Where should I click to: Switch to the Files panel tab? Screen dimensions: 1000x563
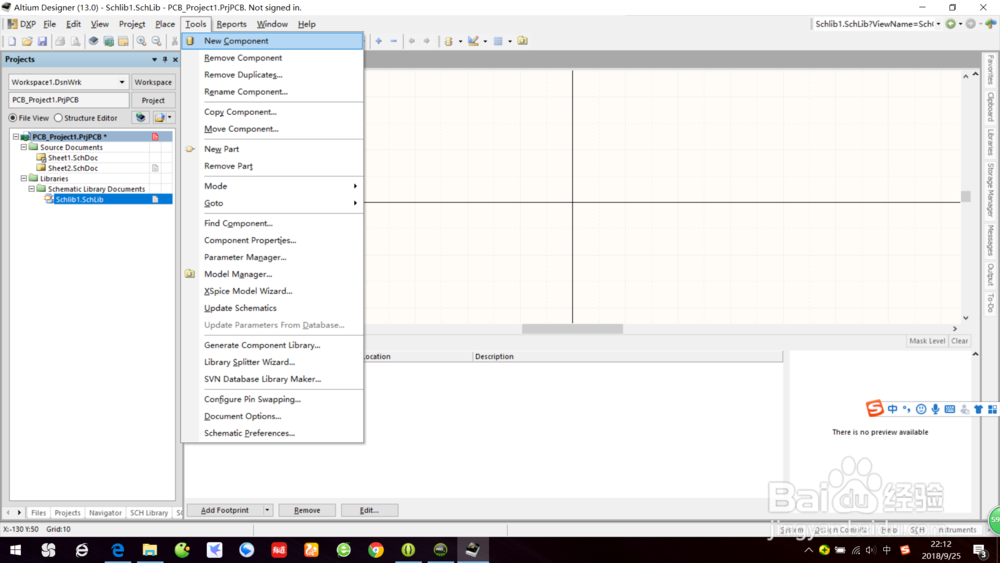click(x=38, y=513)
